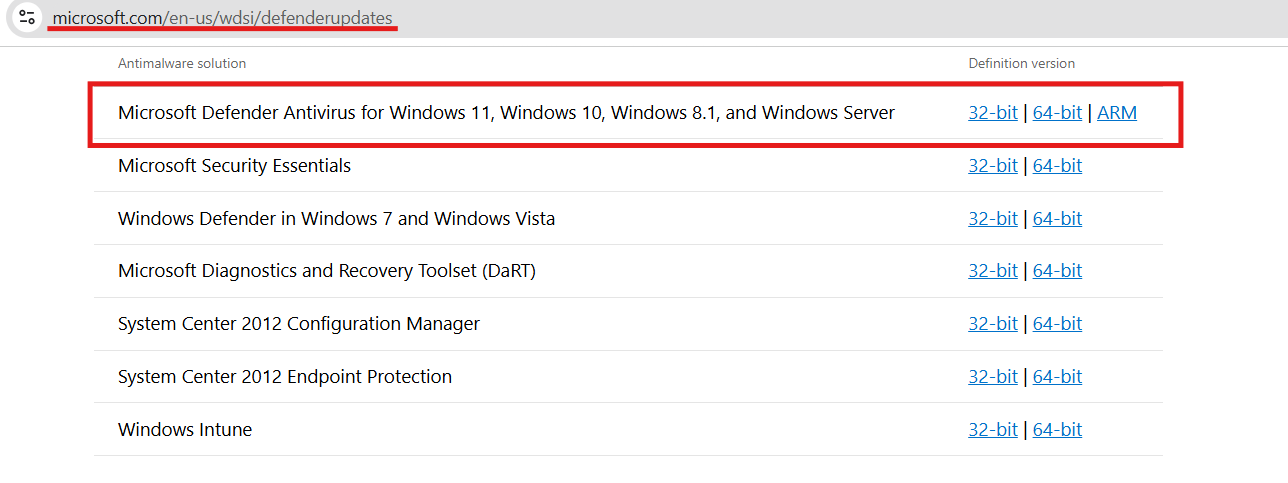
Task: Click 64-bit link for Diagnostics and Recovery Toolset
Action: point(1057,271)
